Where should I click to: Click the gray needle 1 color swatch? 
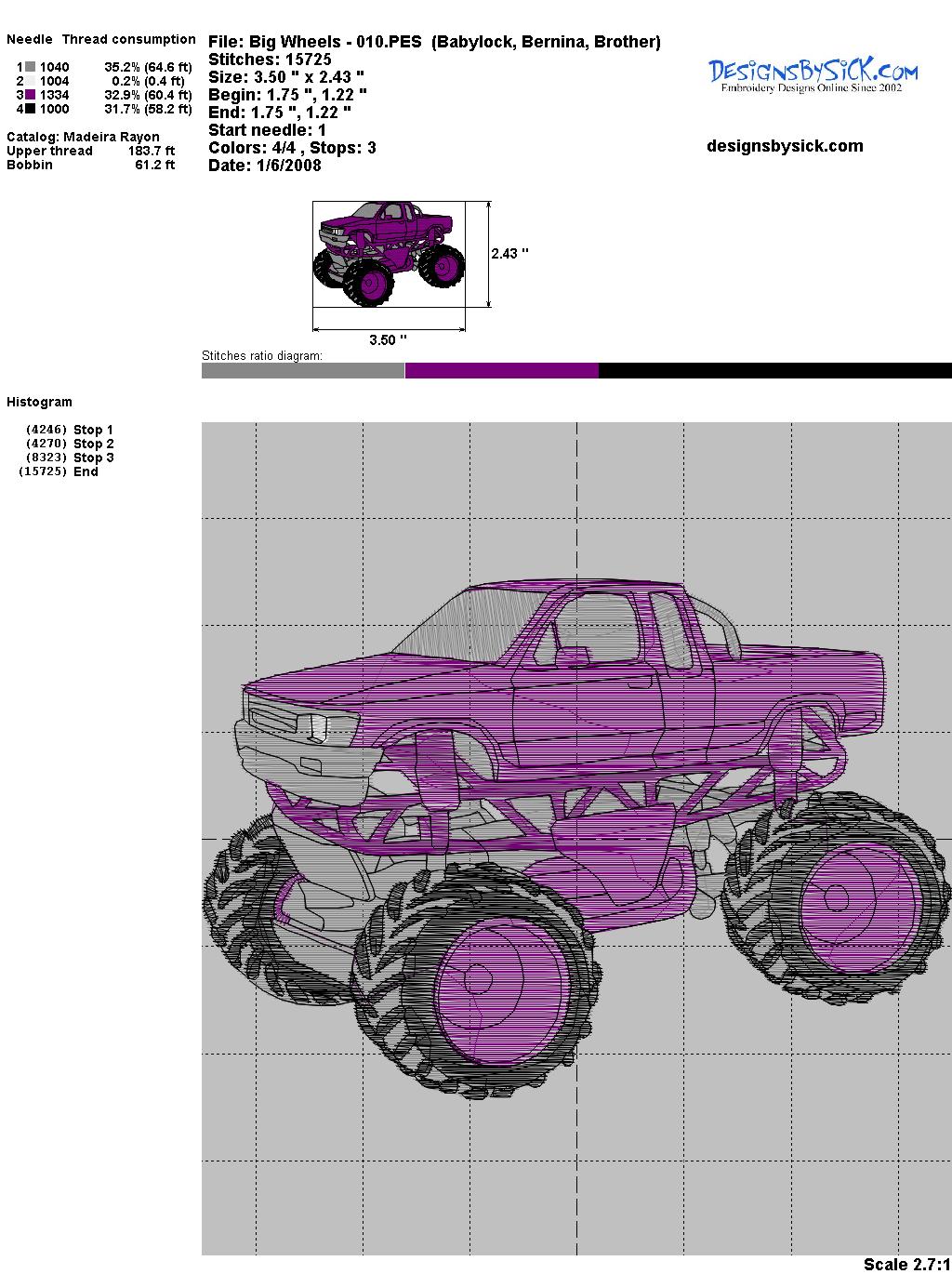(x=31, y=67)
